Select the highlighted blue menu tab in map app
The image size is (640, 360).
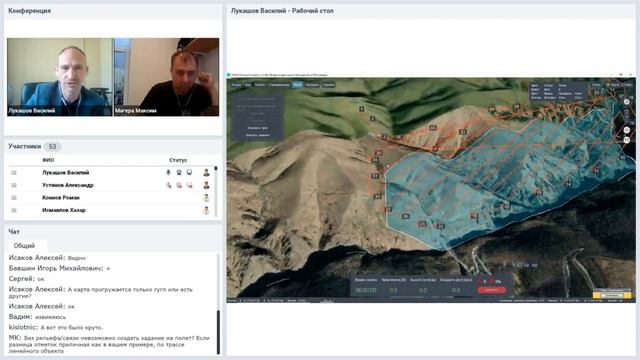(298, 84)
